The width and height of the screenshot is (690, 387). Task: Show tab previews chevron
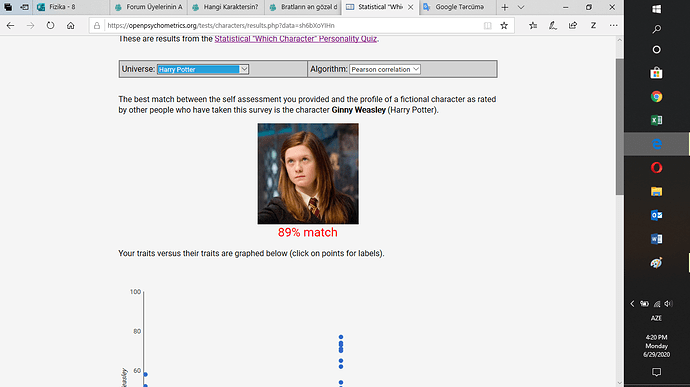click(521, 7)
